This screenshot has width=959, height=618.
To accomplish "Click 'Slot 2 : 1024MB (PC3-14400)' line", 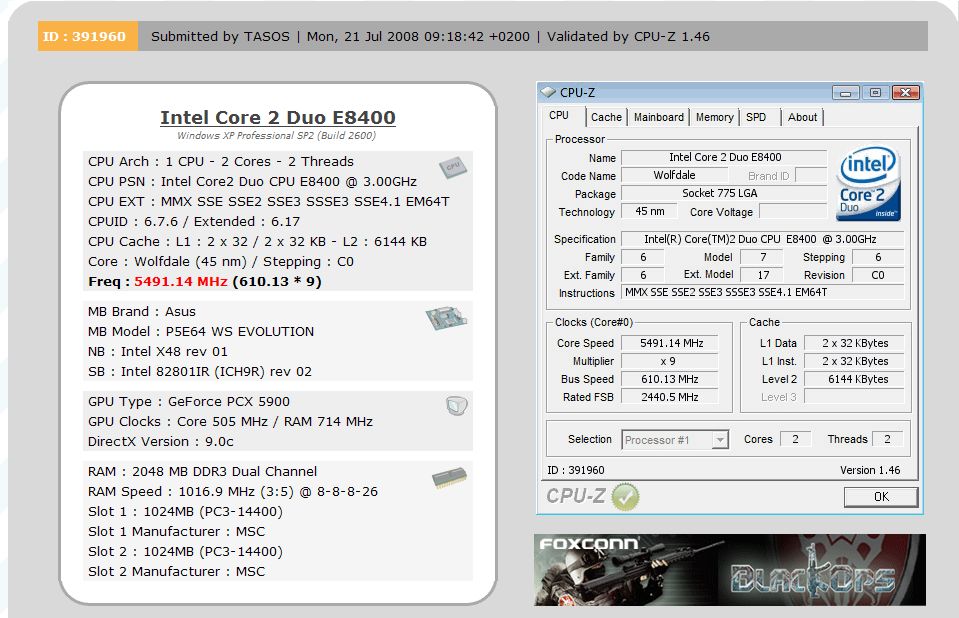I will [x=185, y=552].
